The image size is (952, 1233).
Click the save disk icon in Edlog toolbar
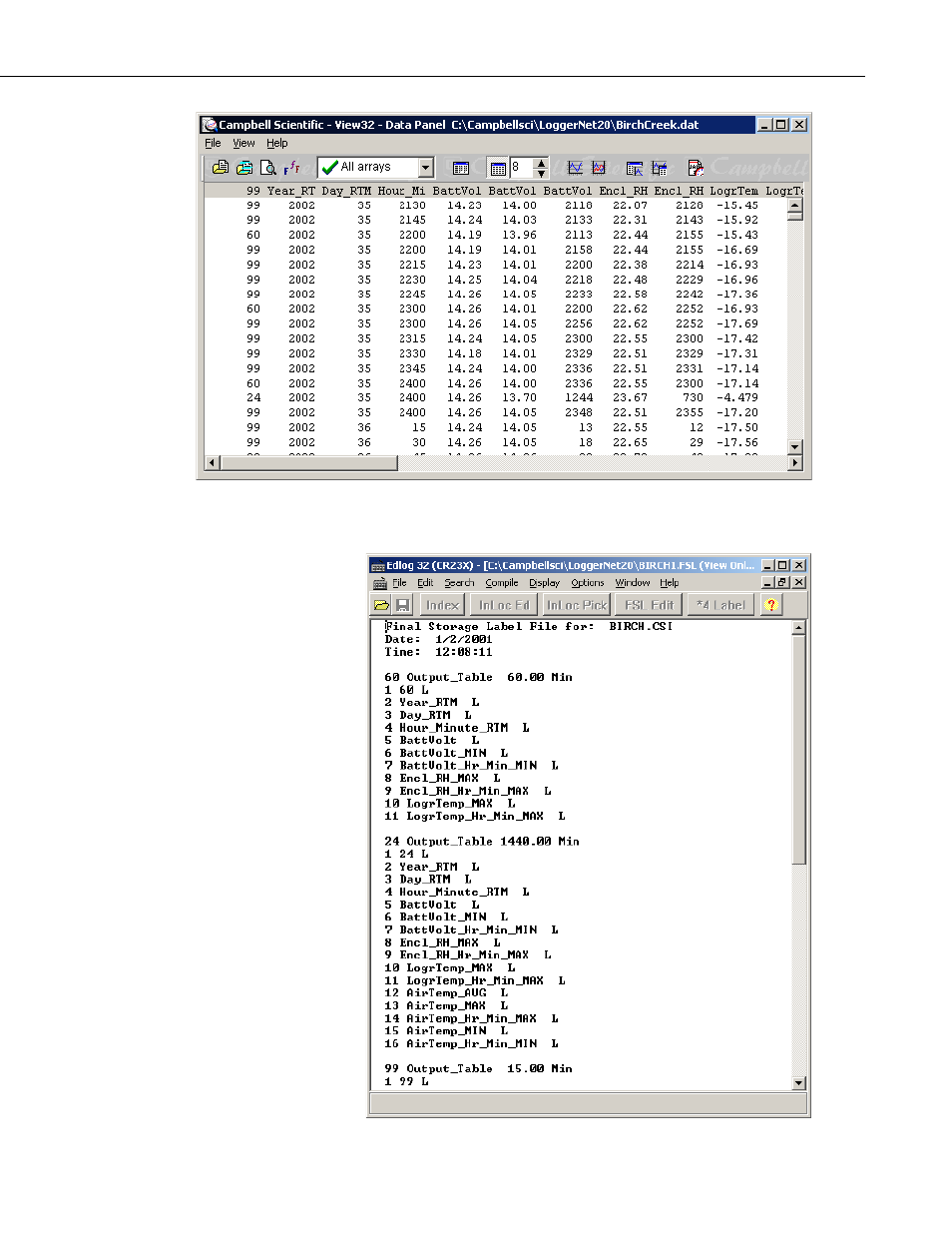[402, 605]
